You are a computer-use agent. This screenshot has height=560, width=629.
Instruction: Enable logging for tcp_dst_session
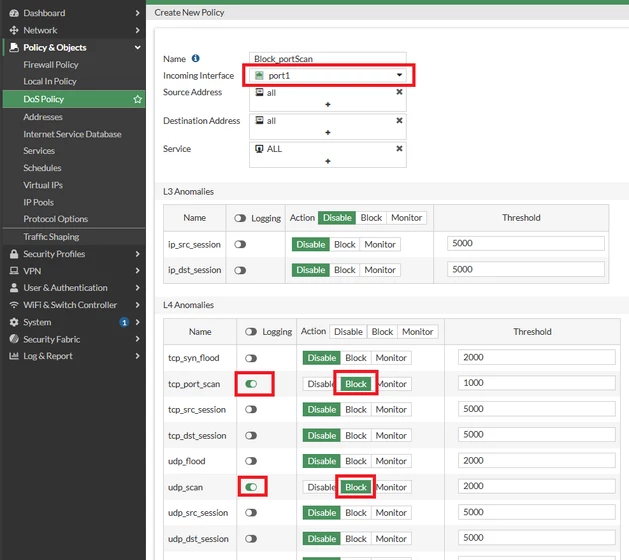click(x=251, y=436)
